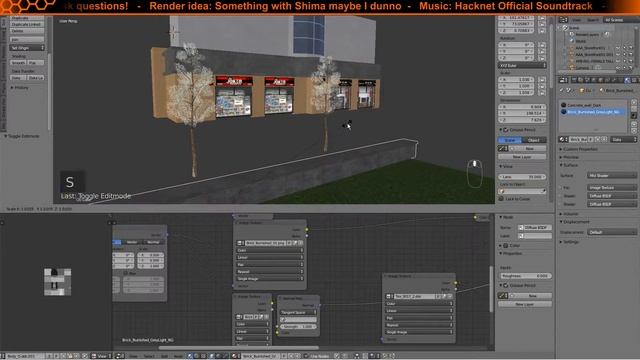Open Tangent Space dropdown in Normal Map node
Image resolution: width=640 pixels, height=360 pixels.
tap(298, 312)
